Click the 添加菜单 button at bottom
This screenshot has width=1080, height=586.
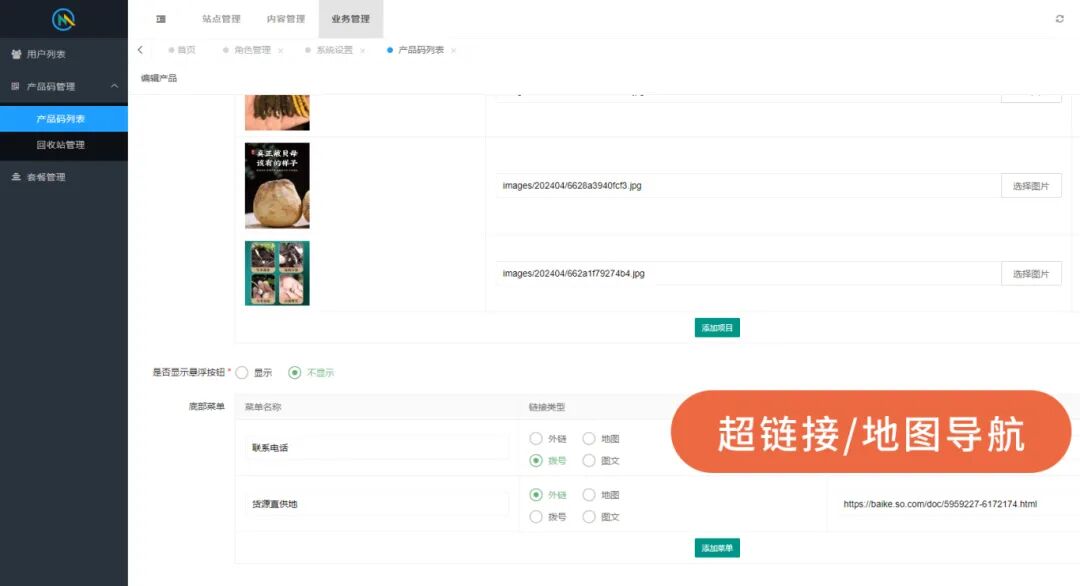(717, 548)
